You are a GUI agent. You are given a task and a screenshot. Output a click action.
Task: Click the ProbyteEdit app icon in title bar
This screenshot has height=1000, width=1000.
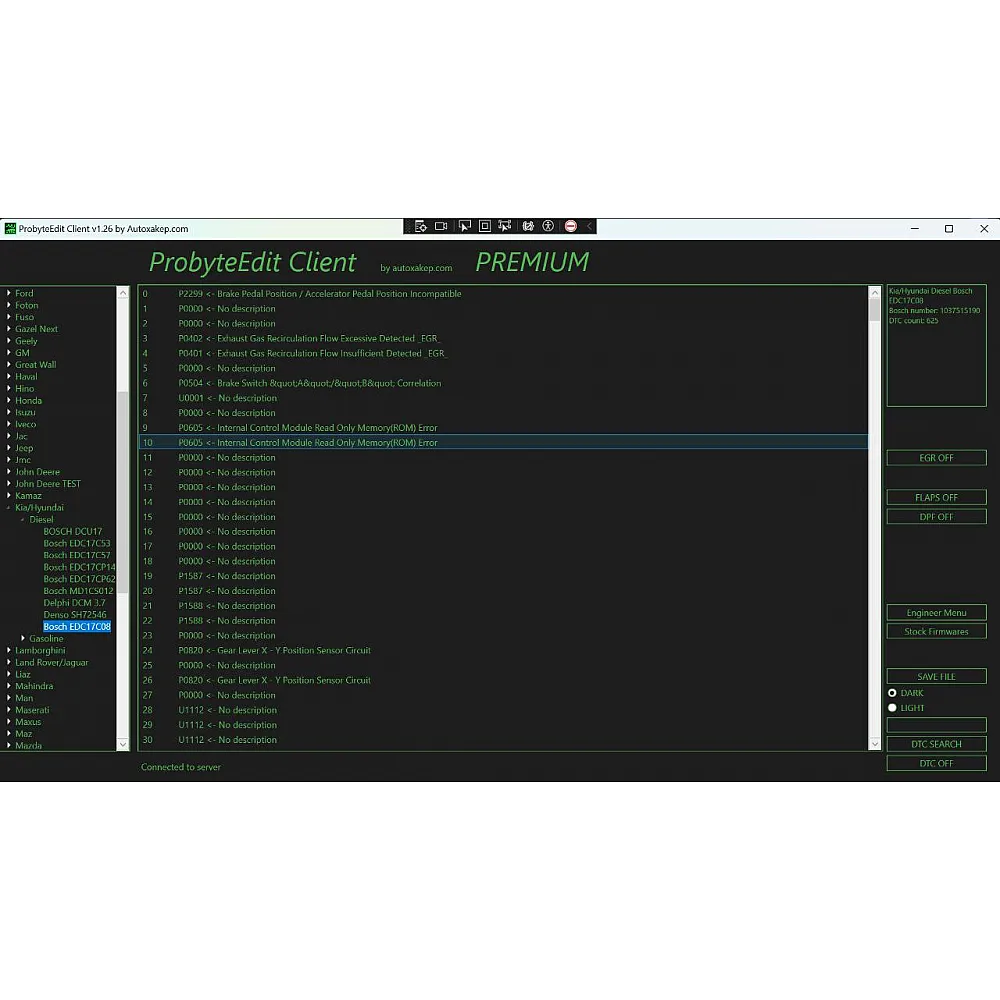pos(10,228)
